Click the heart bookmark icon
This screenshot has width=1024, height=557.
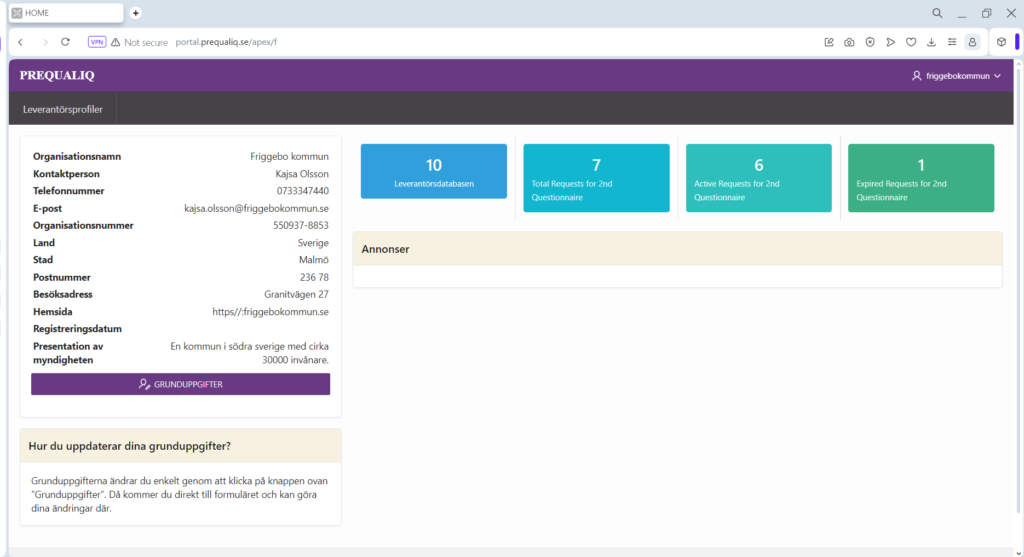point(911,42)
